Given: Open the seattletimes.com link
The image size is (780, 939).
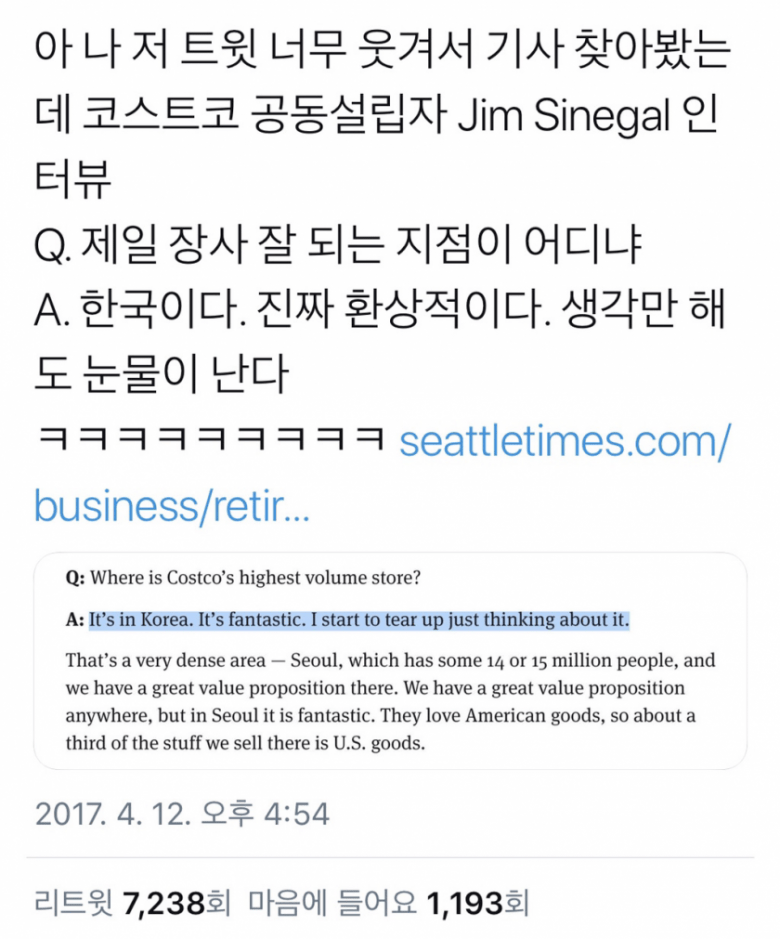Looking at the screenshot, I should 565,441.
